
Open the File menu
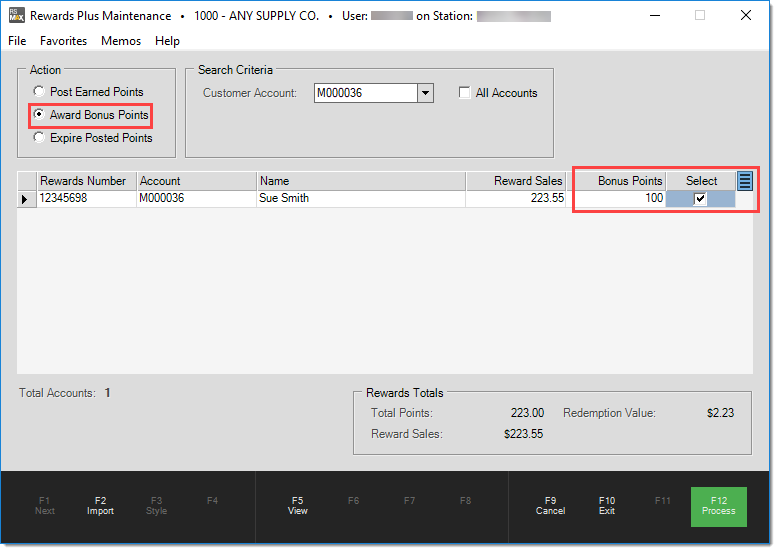[17, 41]
